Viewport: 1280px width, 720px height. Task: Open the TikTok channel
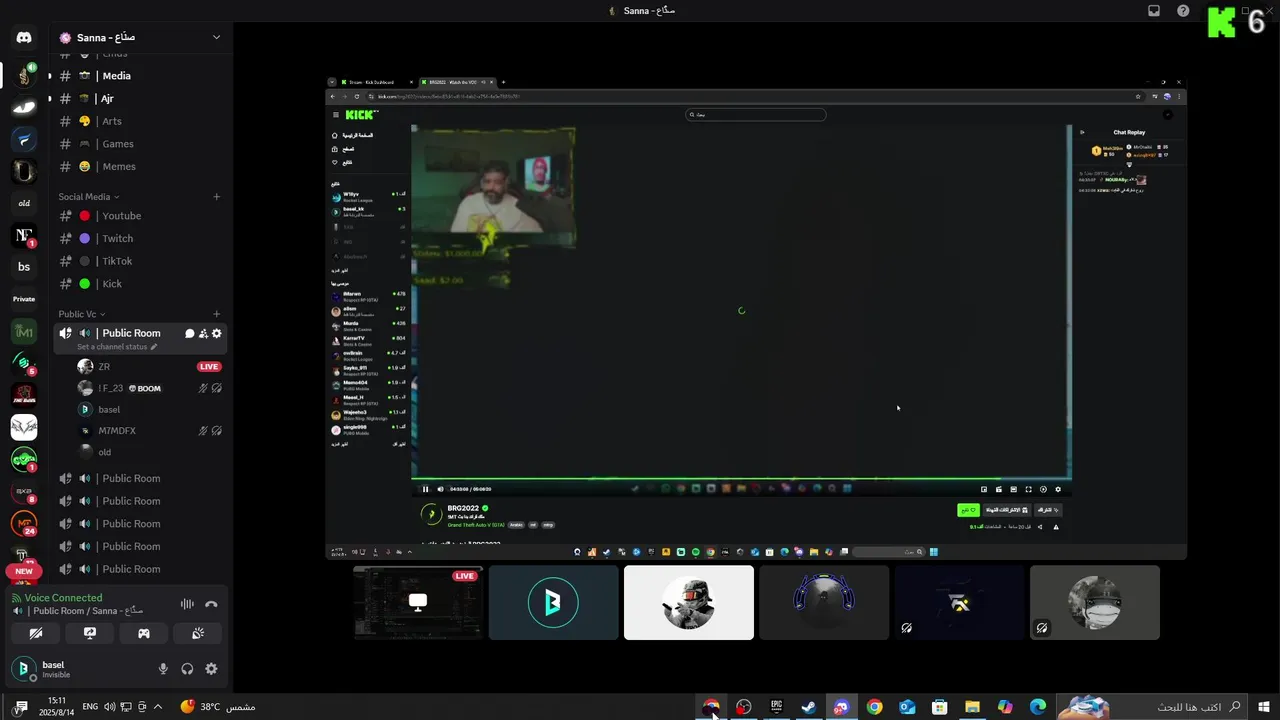tap(140, 261)
